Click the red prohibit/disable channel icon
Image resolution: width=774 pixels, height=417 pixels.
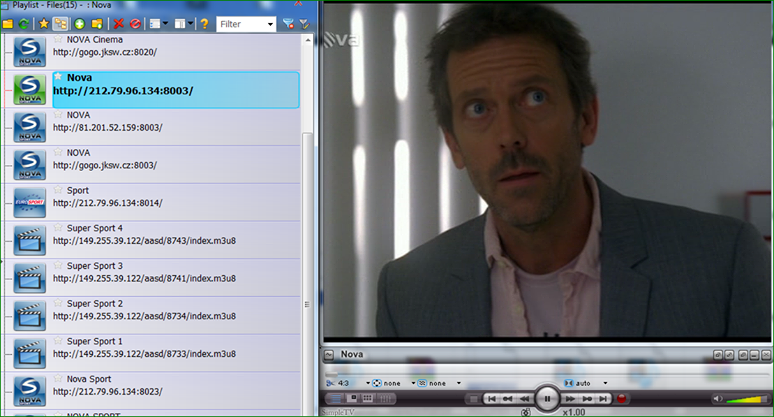135,24
